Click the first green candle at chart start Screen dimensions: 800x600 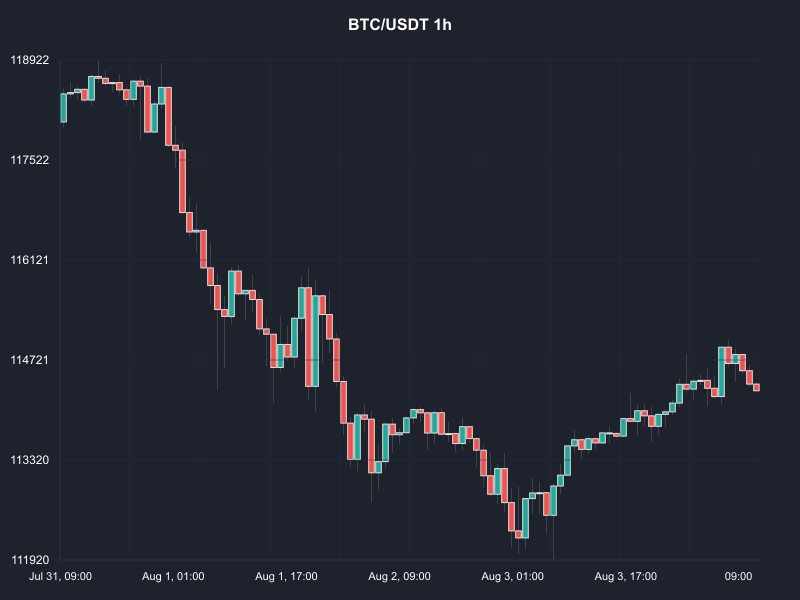(x=64, y=108)
